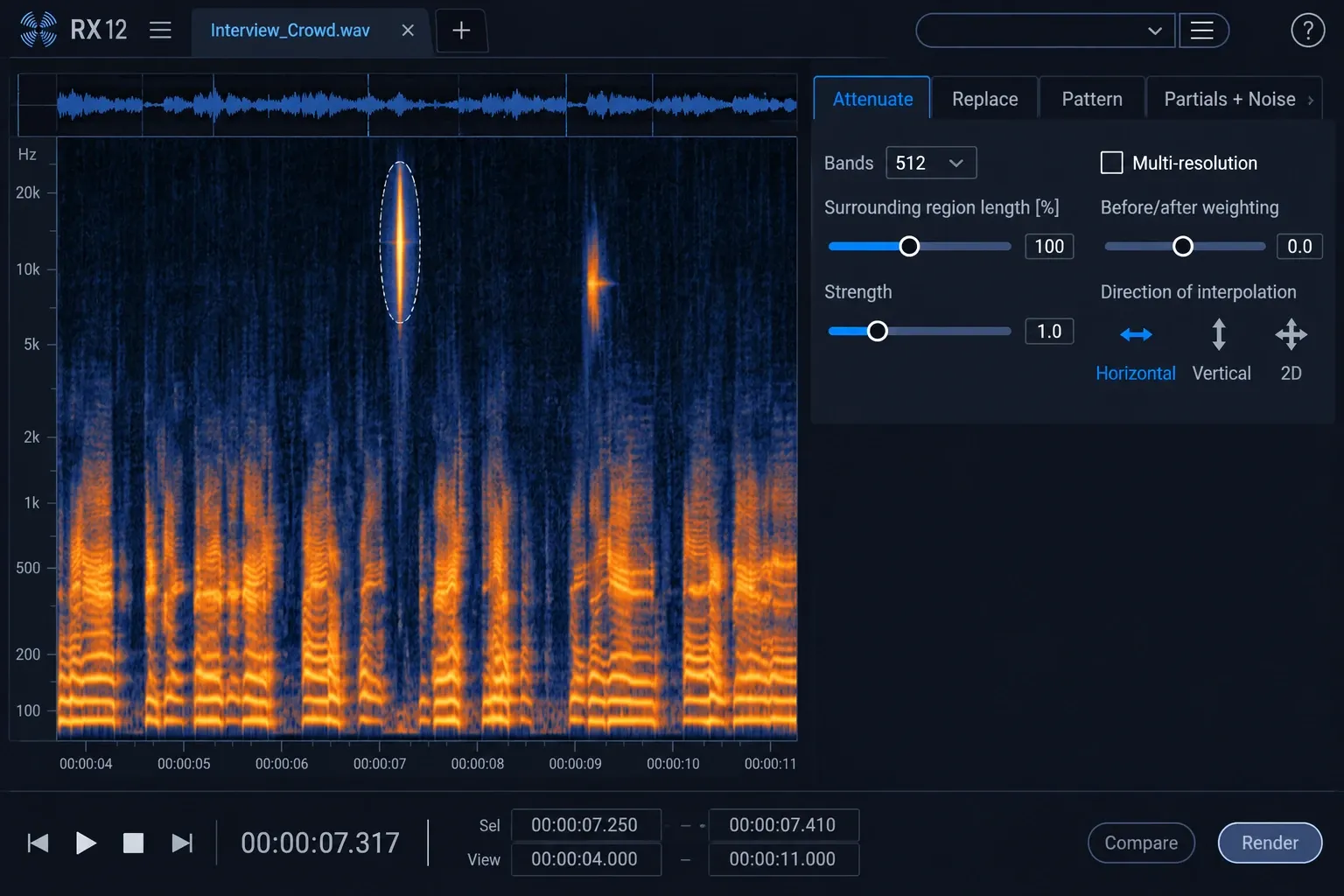Edit selection start time 00:00:07.250
This screenshot has width=1344, height=896.
point(585,825)
